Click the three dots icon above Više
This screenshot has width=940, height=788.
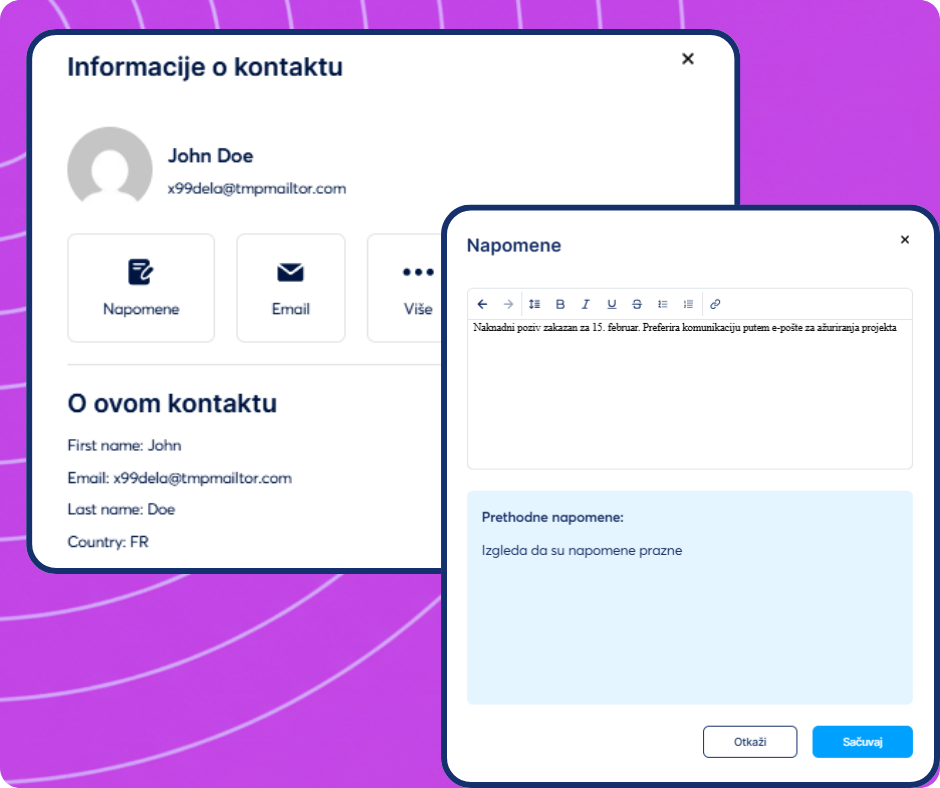[418, 272]
